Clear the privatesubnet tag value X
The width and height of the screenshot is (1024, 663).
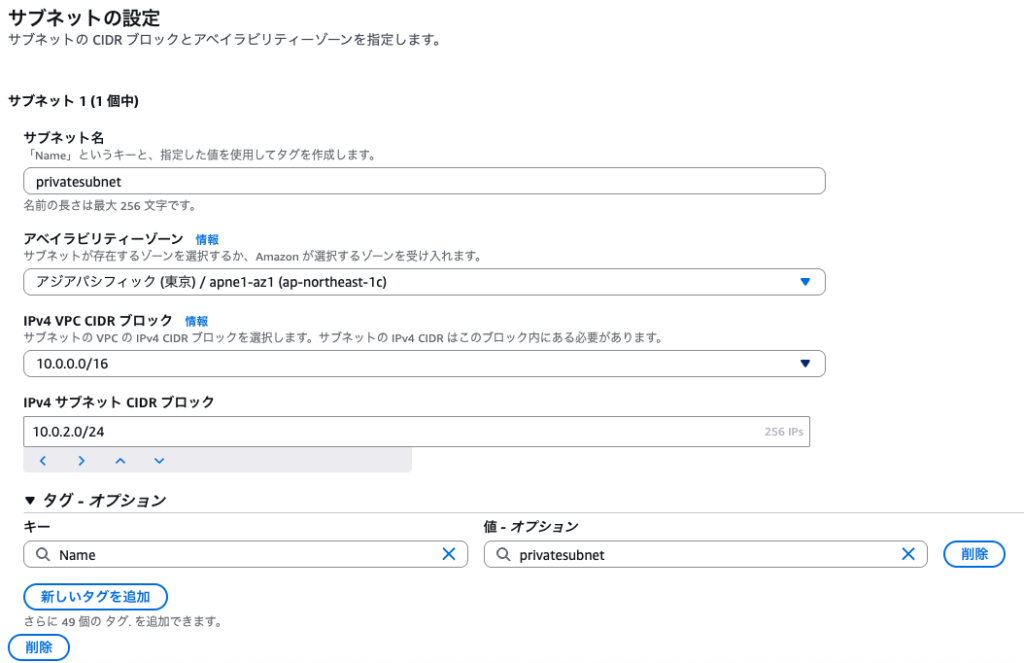[x=908, y=554]
